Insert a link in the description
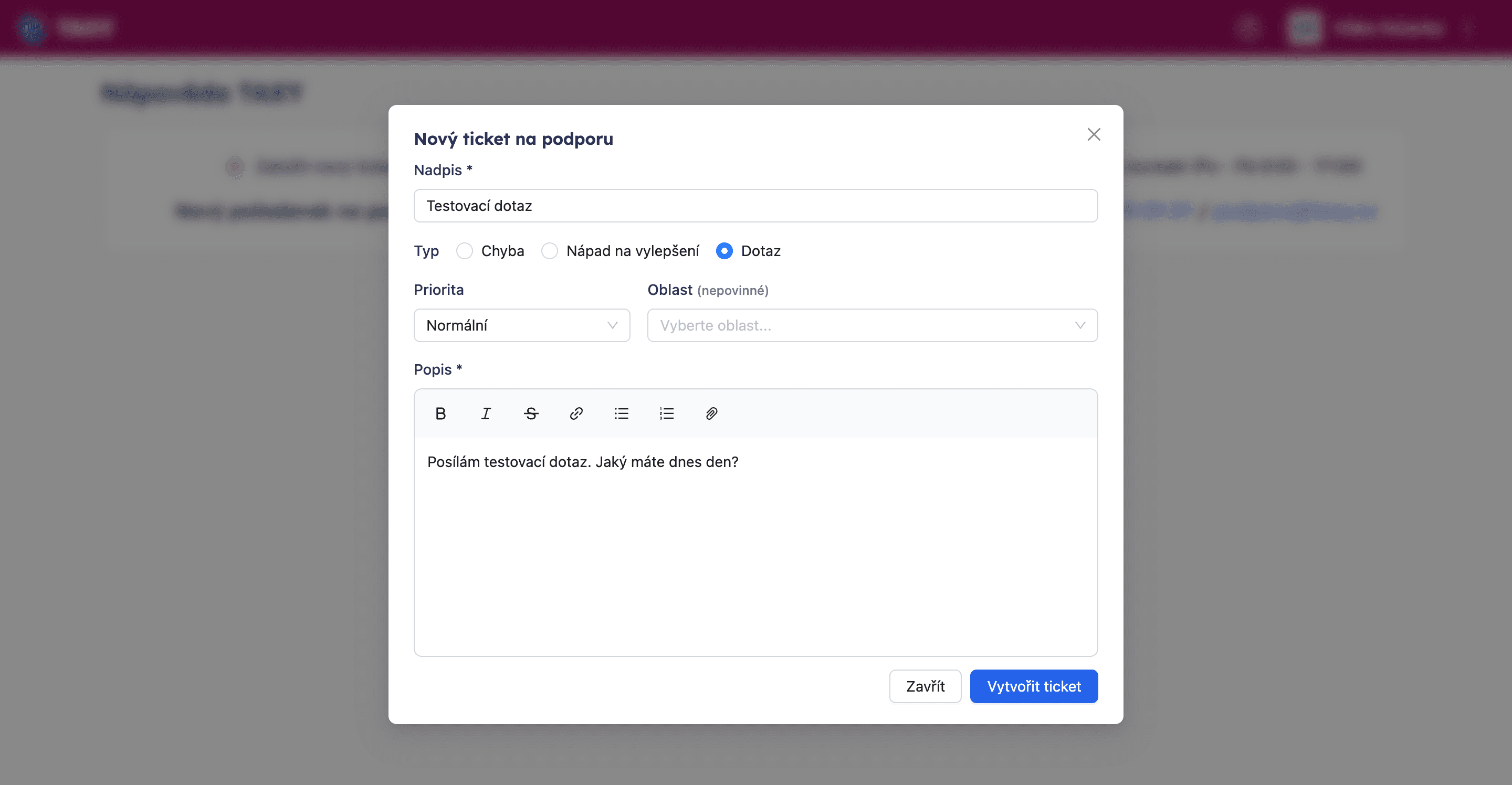This screenshot has width=1512, height=785. (576, 413)
